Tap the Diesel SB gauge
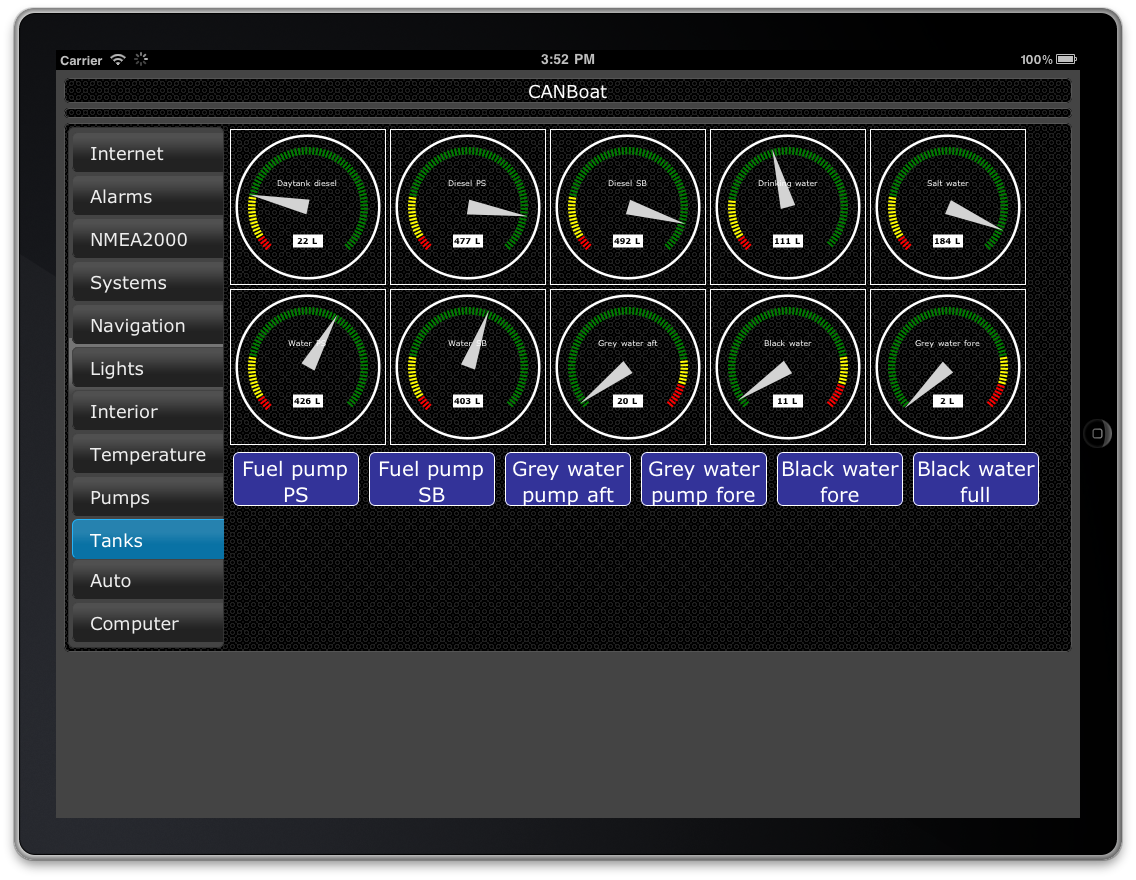Screen dimensions: 1136x880 628,207
